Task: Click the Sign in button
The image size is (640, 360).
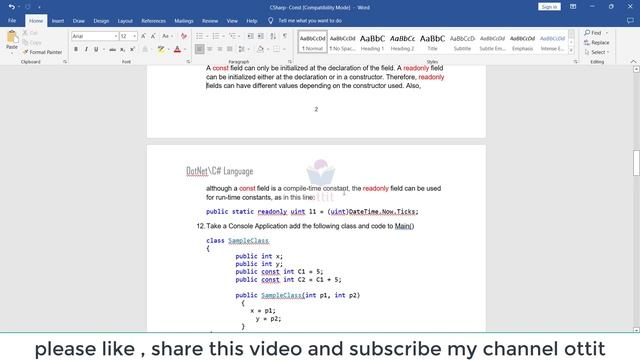Action: tap(549, 7)
